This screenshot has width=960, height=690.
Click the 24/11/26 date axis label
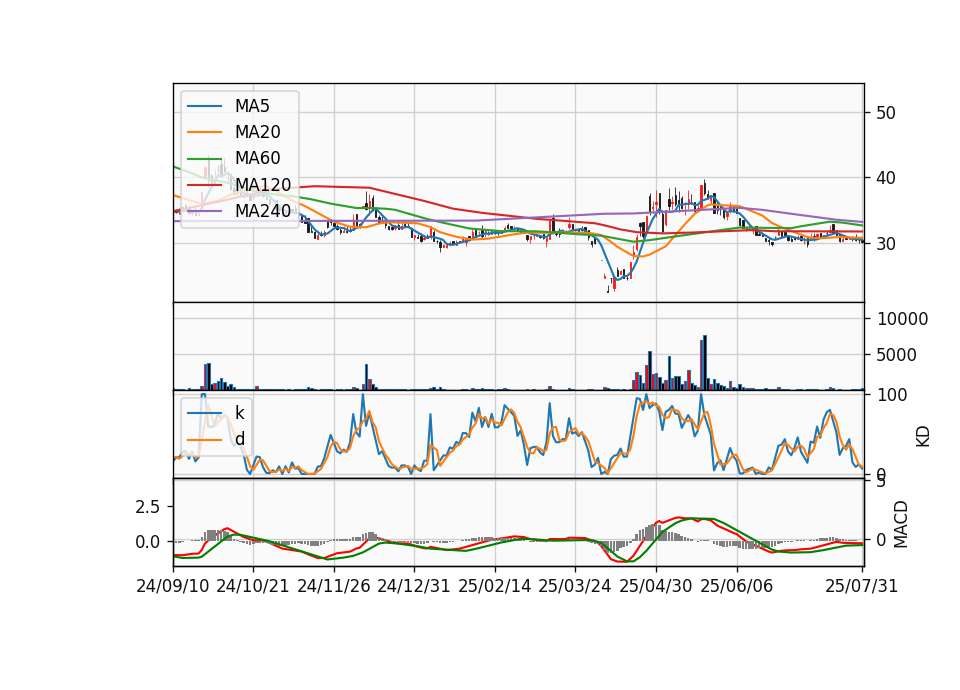pos(334,586)
